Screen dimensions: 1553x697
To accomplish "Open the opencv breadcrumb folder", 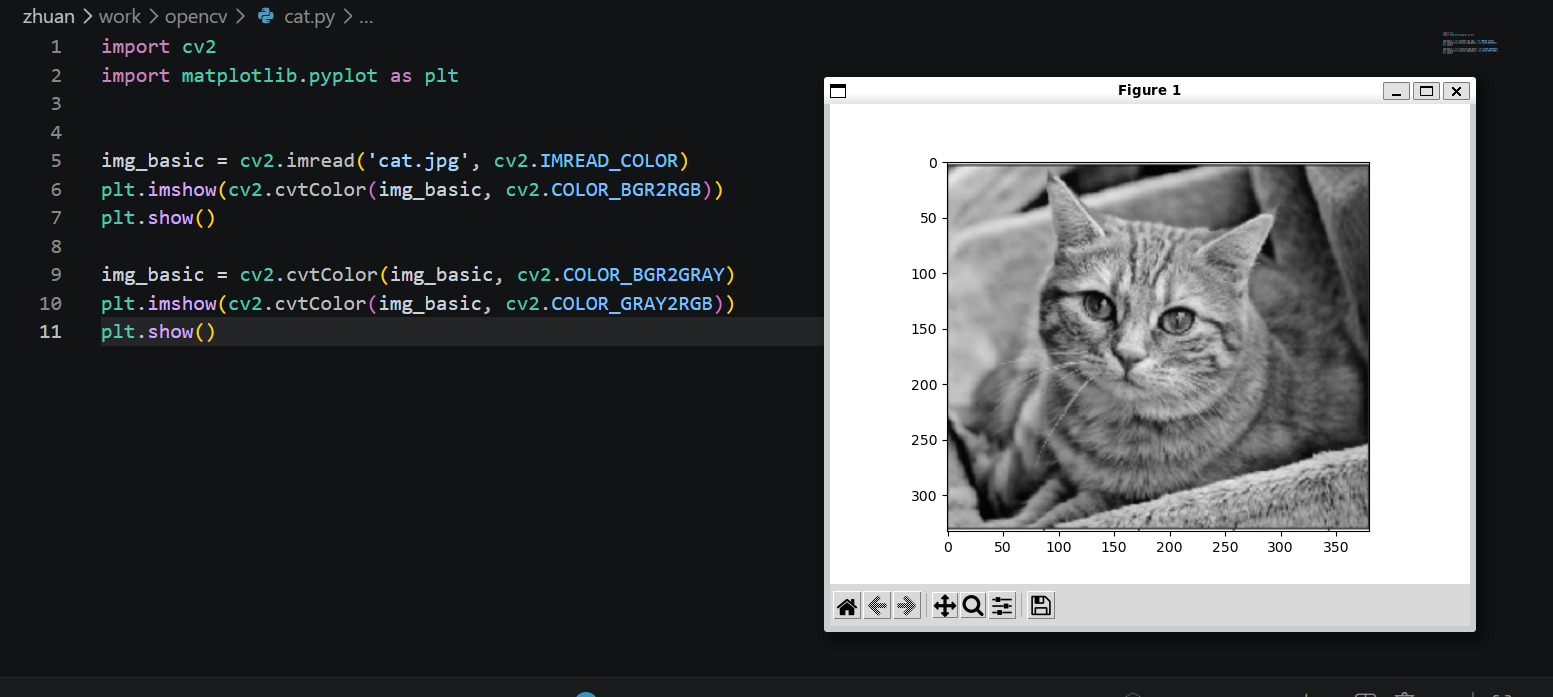I will pyautogui.click(x=198, y=17).
